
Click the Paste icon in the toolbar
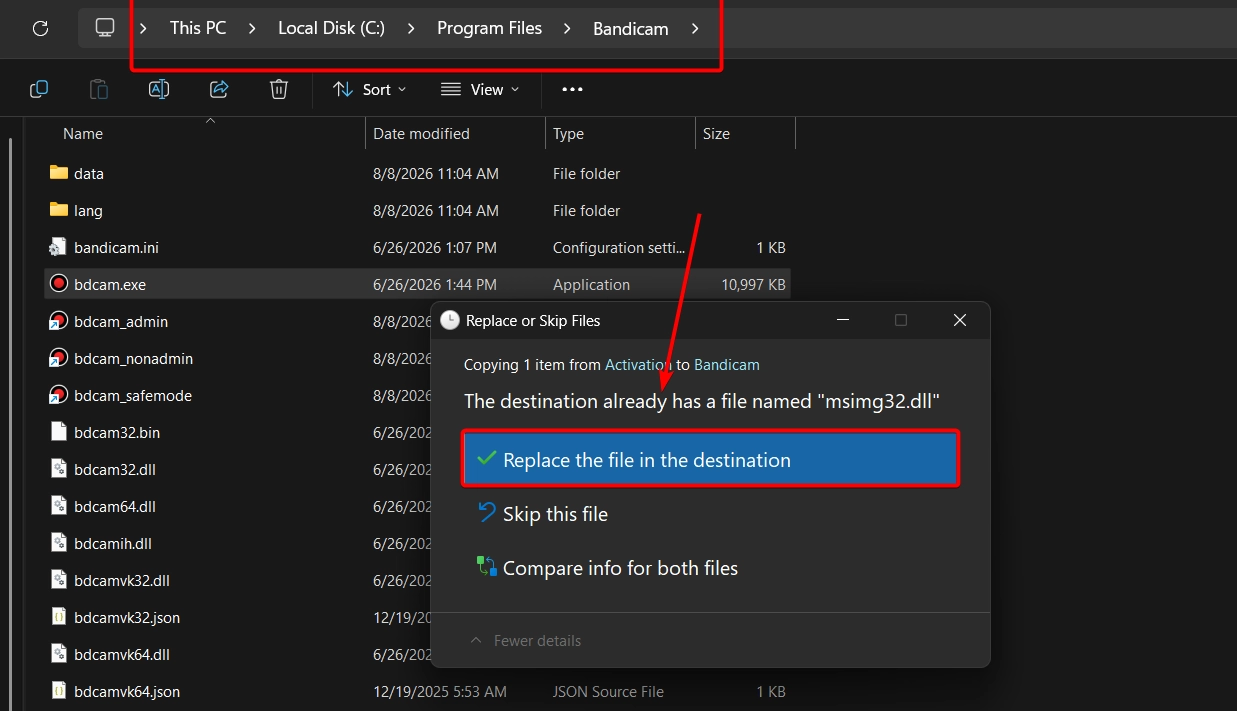[99, 89]
